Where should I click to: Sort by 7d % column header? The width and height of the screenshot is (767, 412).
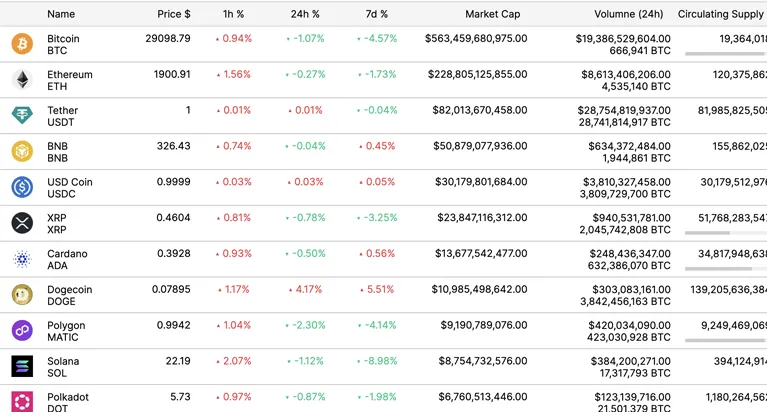pos(377,14)
